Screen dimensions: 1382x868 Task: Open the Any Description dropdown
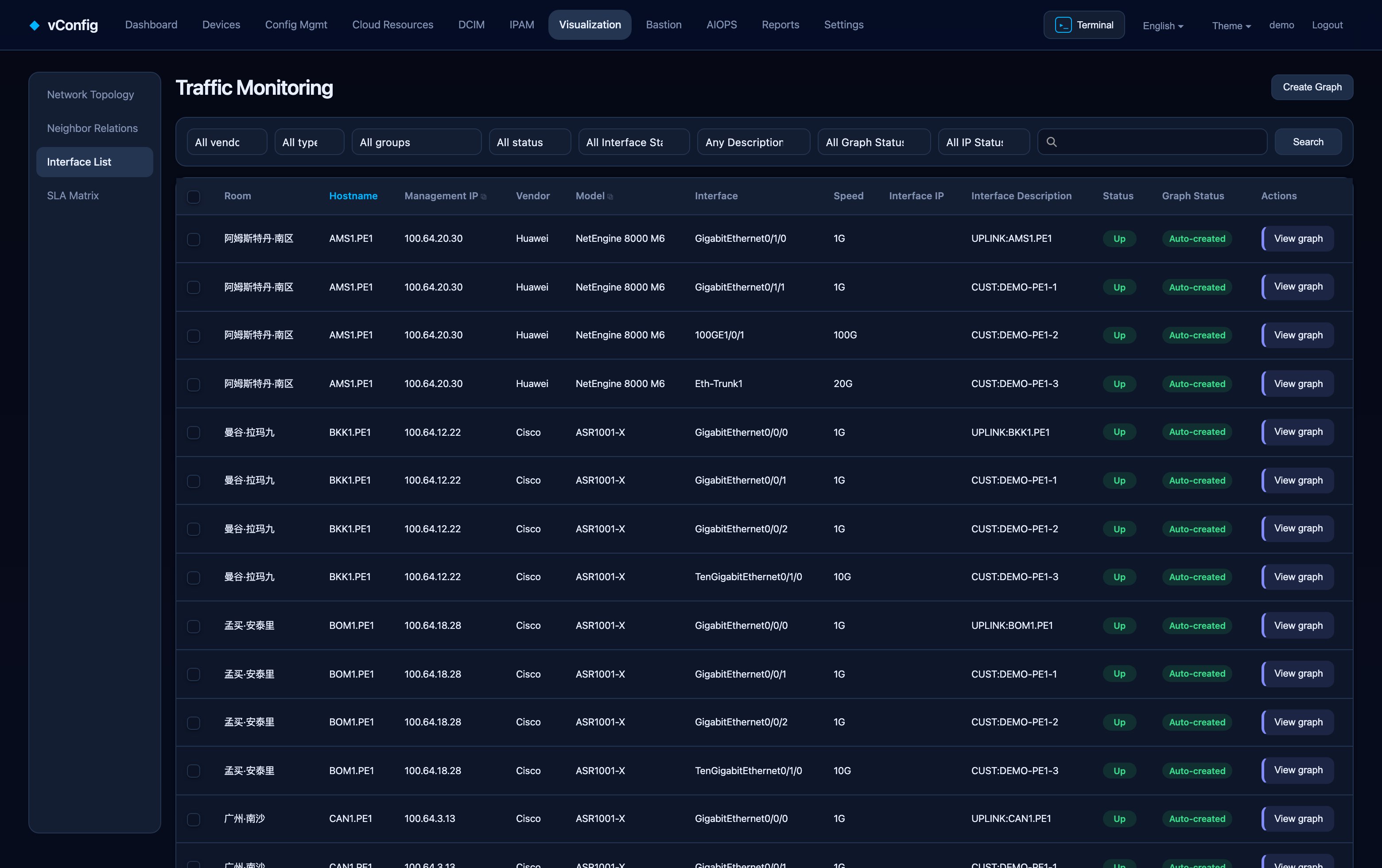[753, 142]
